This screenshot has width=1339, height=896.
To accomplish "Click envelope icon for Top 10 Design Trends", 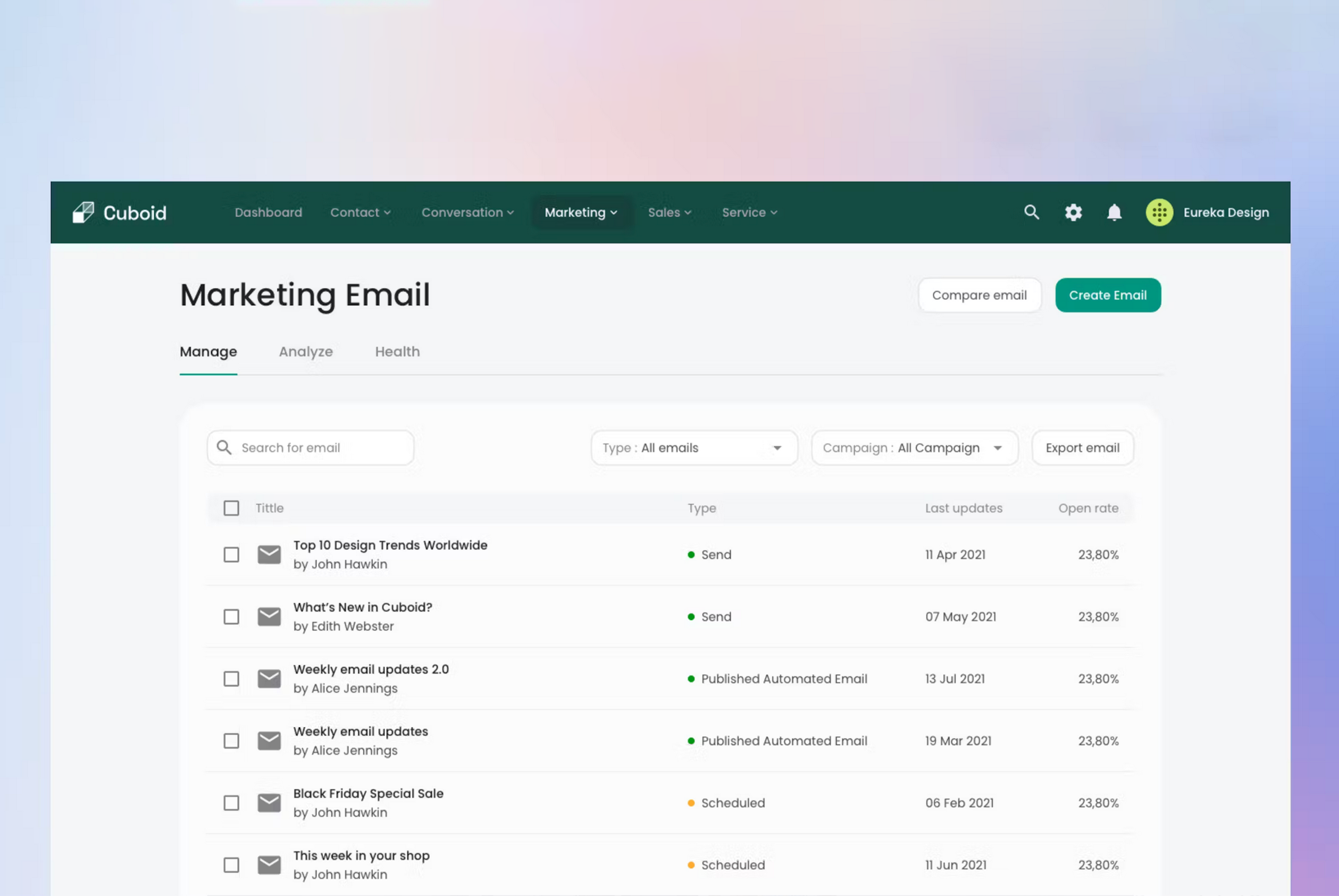I will coord(269,554).
